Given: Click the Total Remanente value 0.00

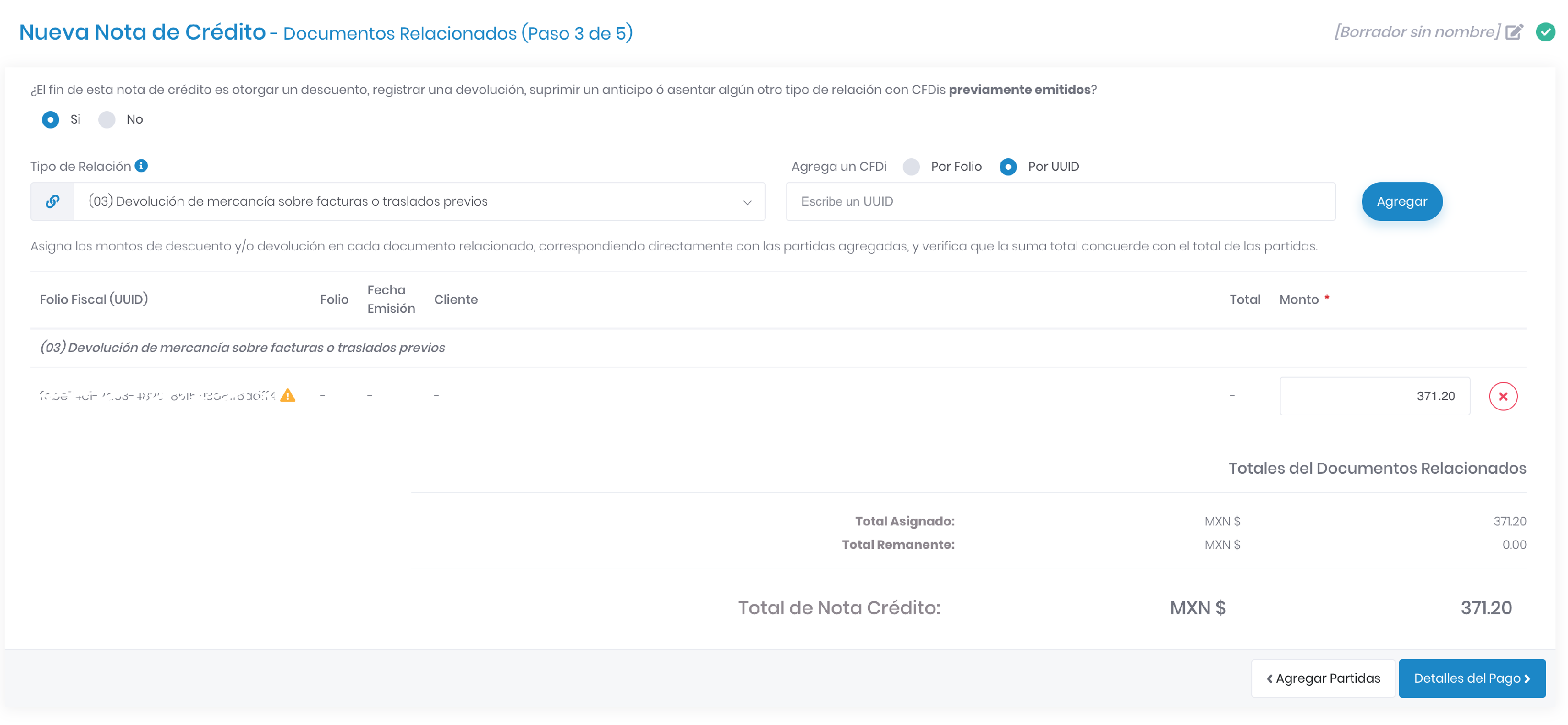Looking at the screenshot, I should [1514, 545].
